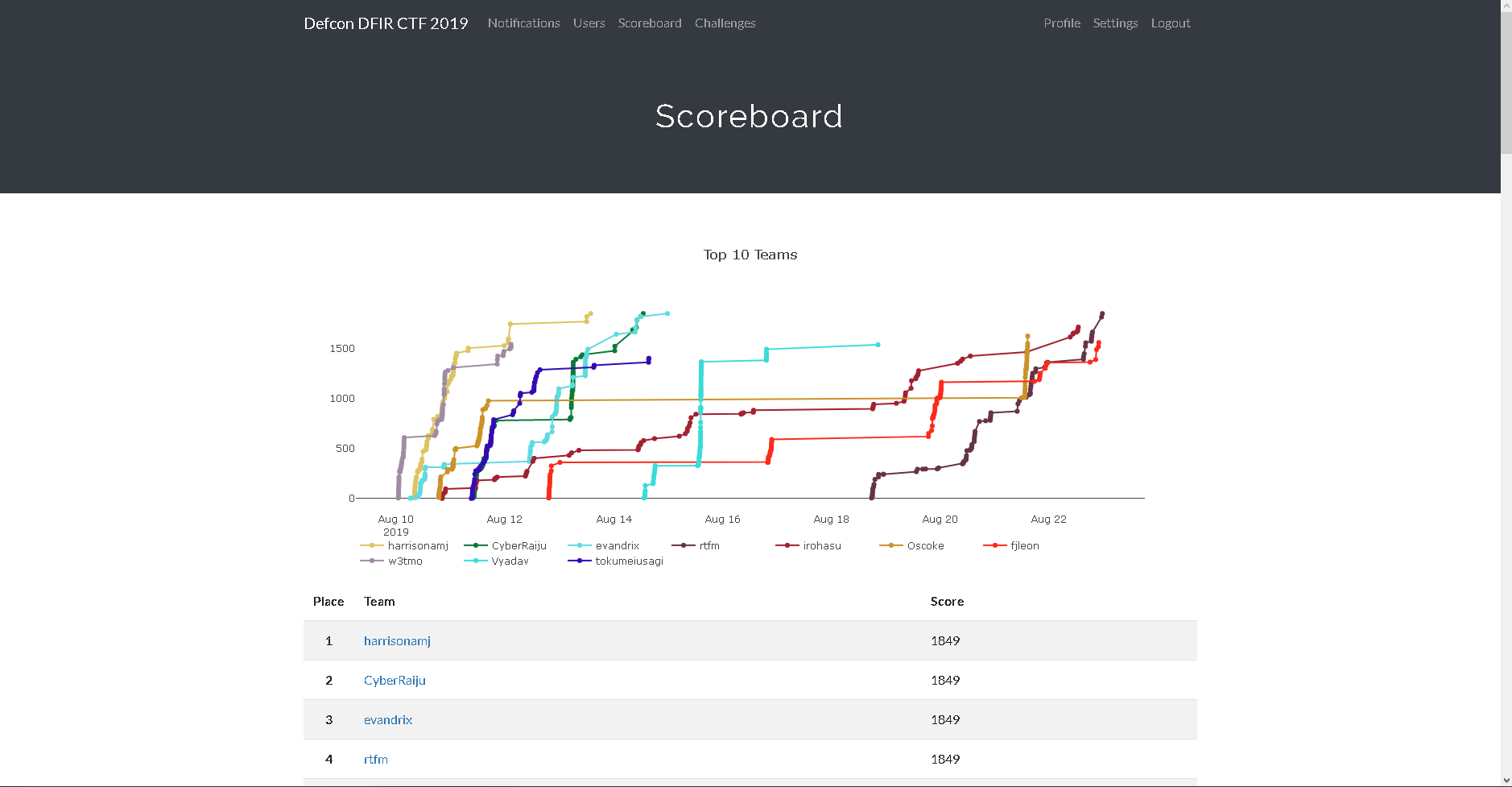Click the Place column header

point(328,602)
